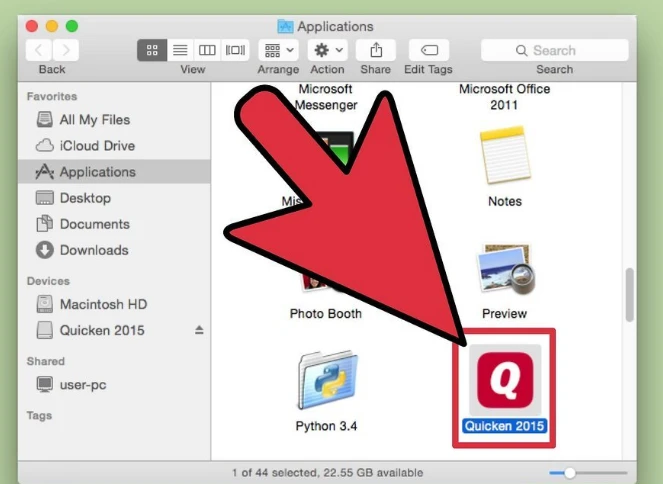Viewport: 663px width, 484px height.
Task: Click the Python 3.4 label
Action: pos(326,426)
